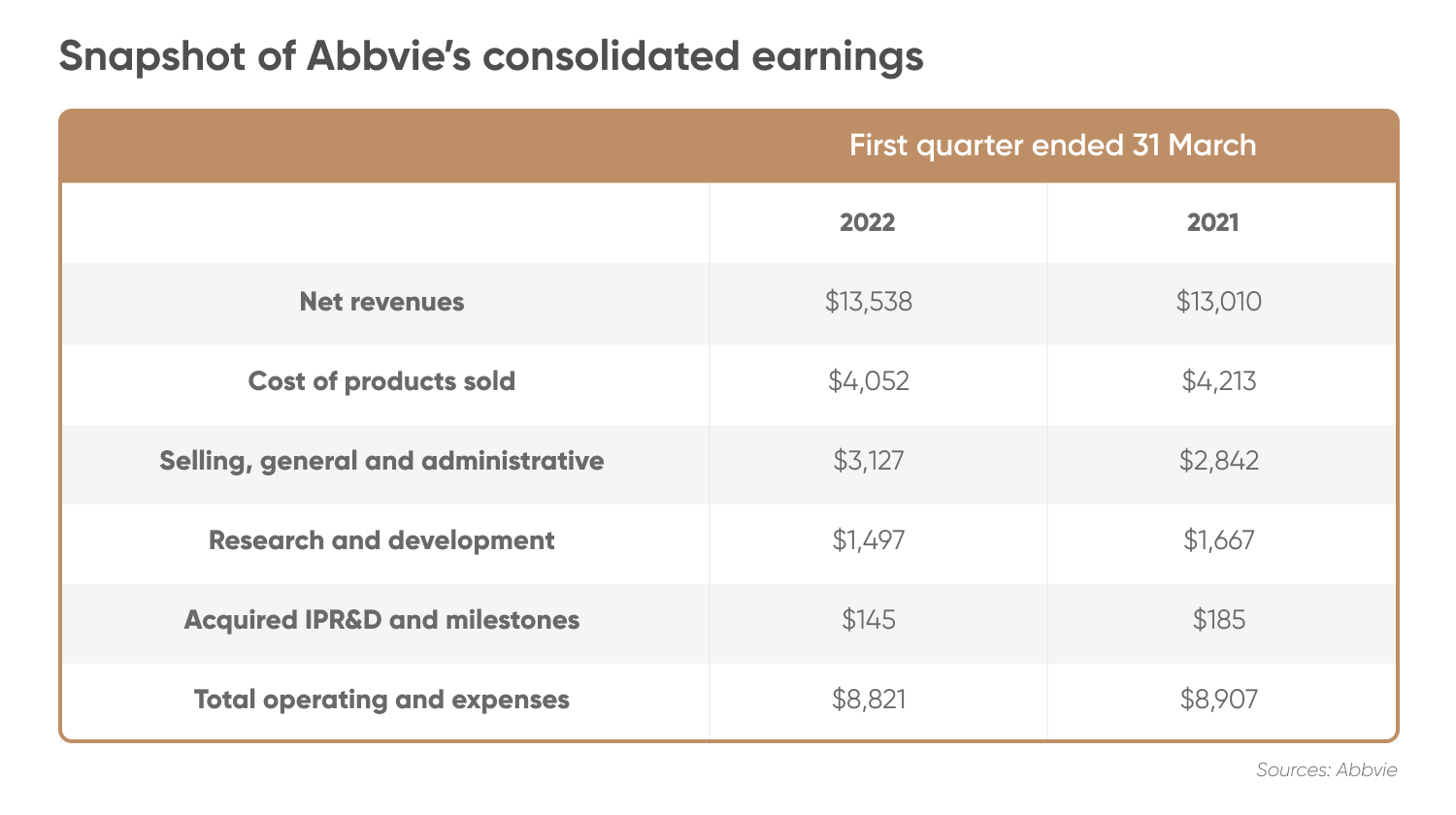The image size is (1456, 815).
Task: Select 'Selling, general and administrative' row label
Action: pos(381,461)
